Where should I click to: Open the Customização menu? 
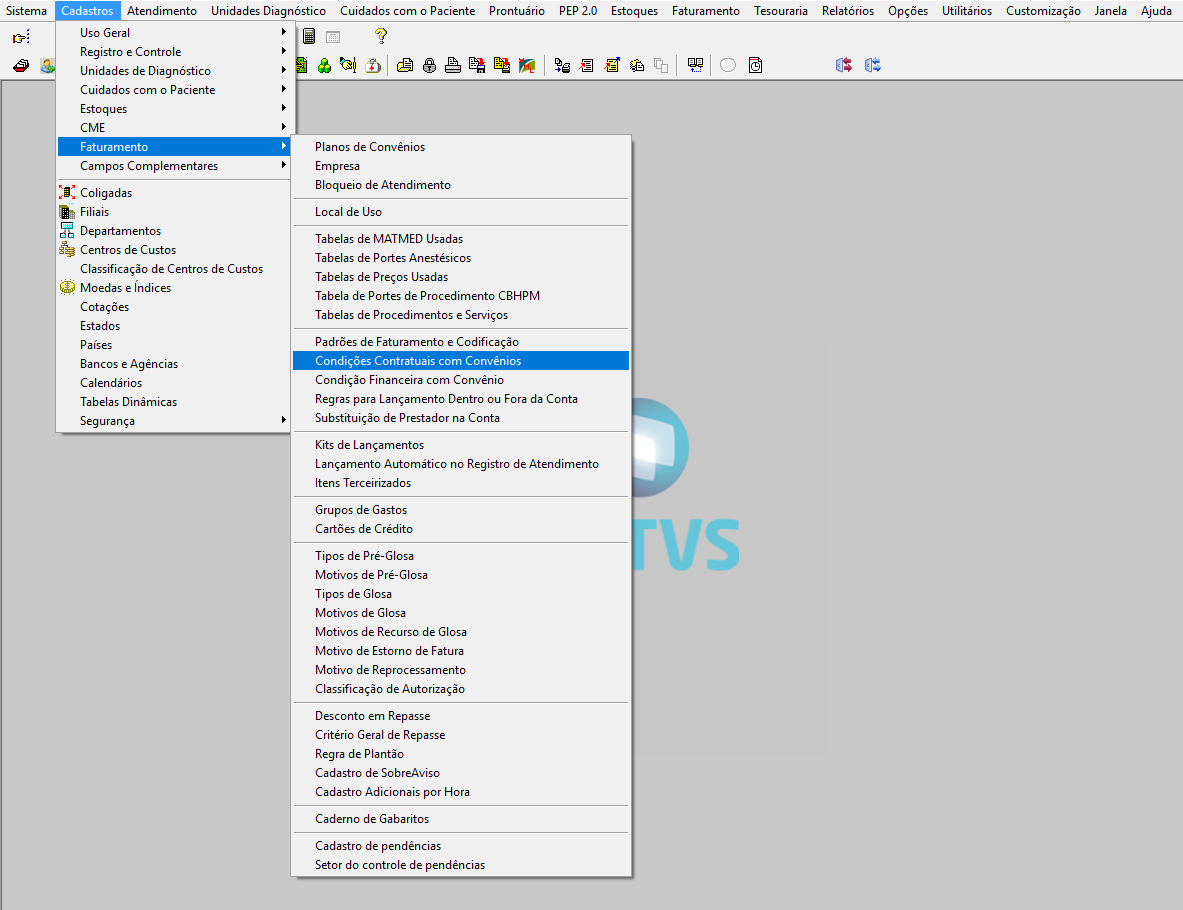(x=1043, y=11)
